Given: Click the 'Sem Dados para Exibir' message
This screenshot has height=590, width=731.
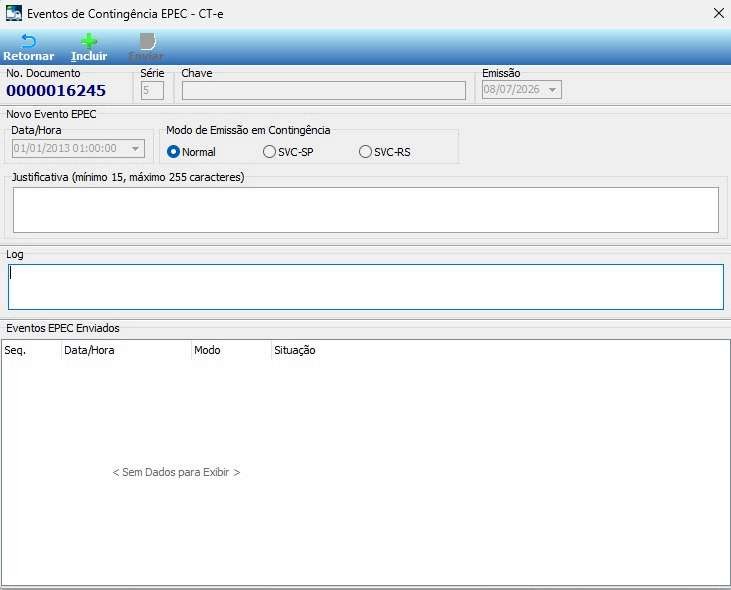Looking at the screenshot, I should point(176,472).
